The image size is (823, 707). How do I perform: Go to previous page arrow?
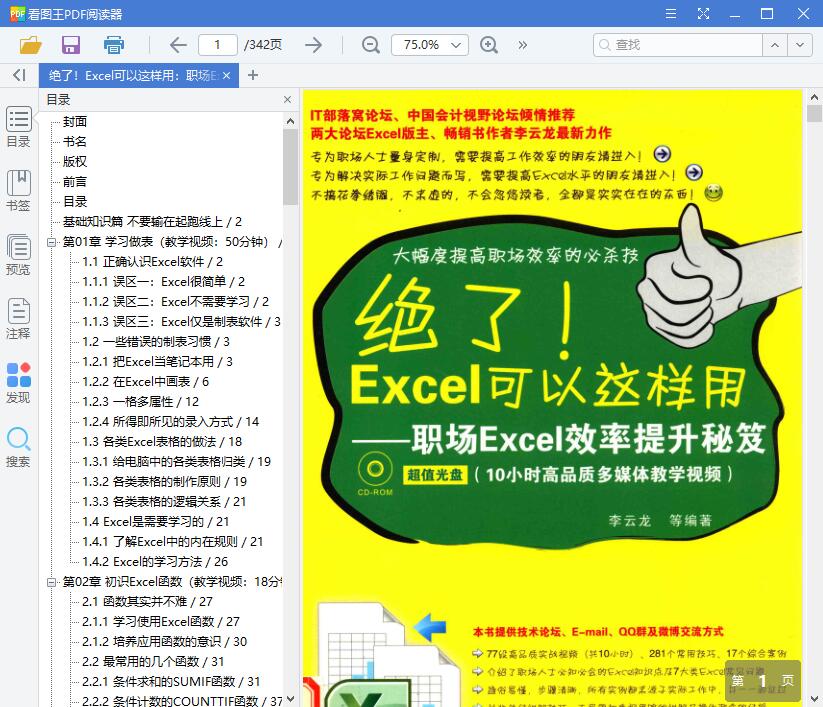(178, 45)
